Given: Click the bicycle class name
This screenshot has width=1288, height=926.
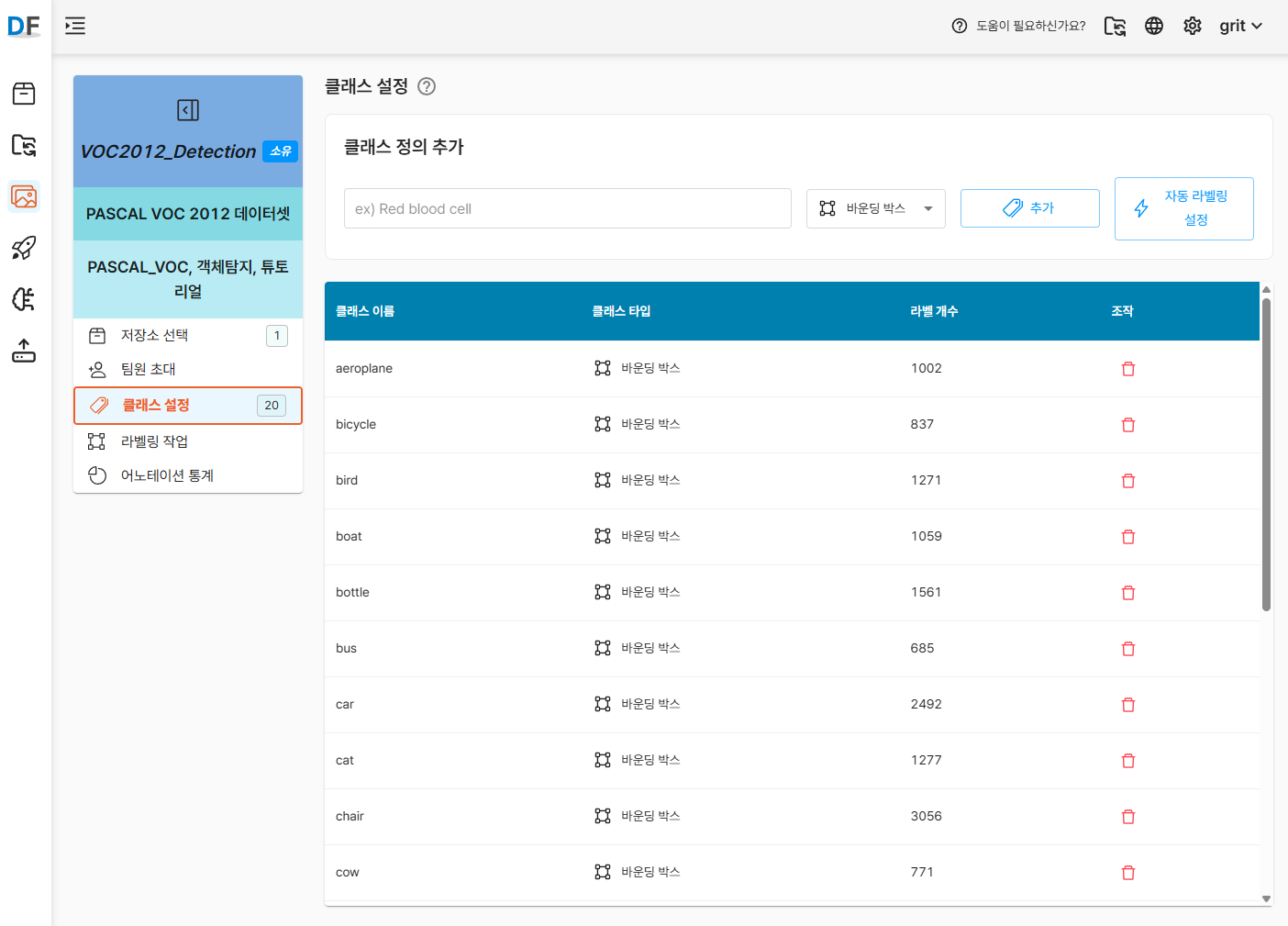Looking at the screenshot, I should coord(356,425).
